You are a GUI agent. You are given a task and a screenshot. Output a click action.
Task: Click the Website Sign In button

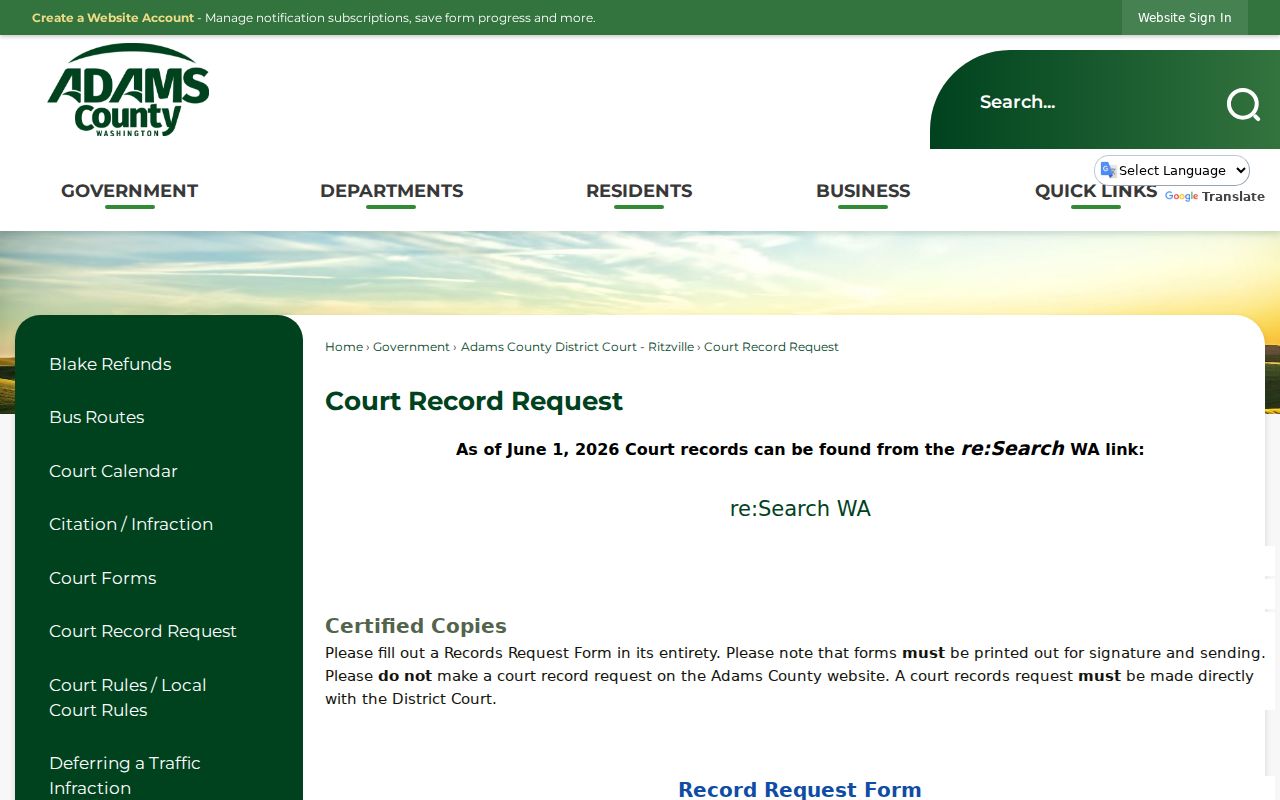click(1184, 18)
